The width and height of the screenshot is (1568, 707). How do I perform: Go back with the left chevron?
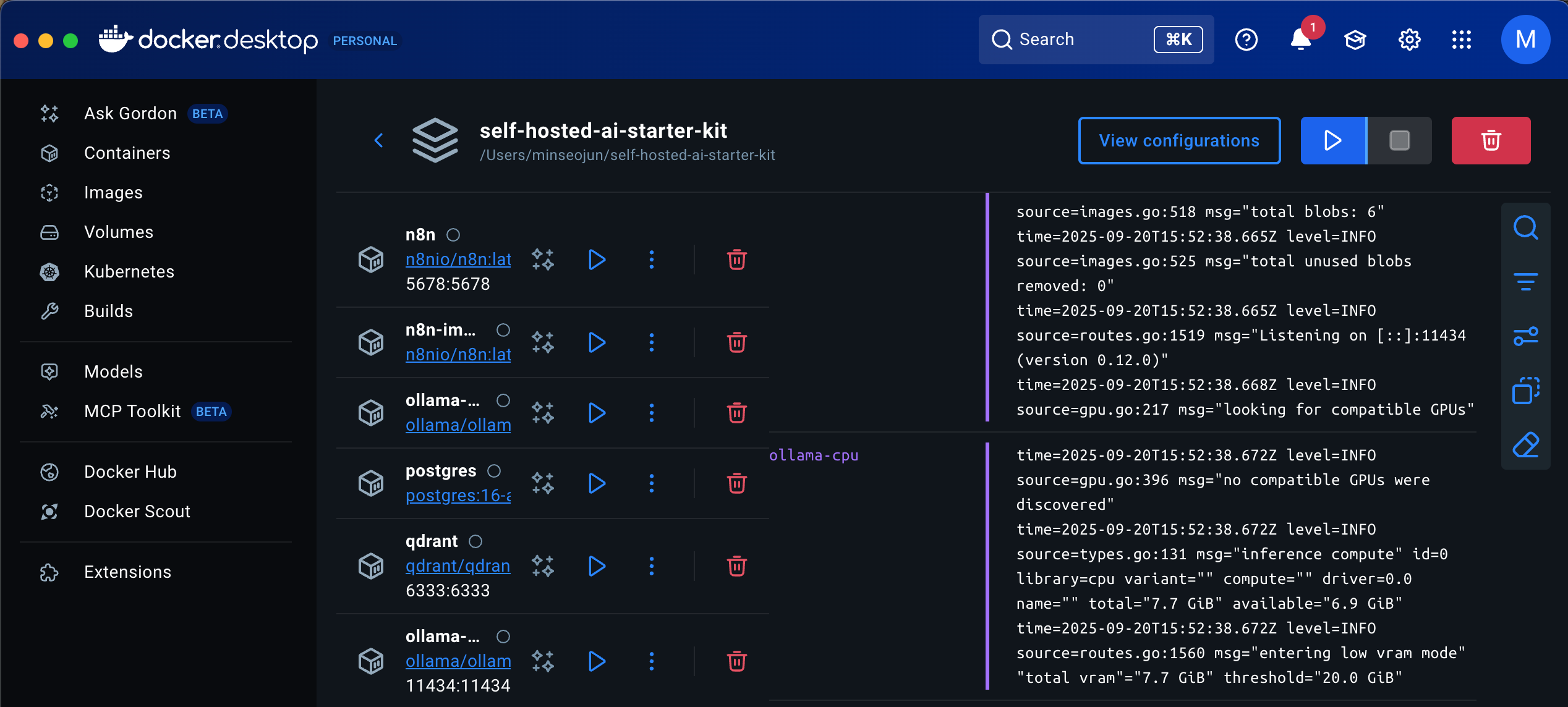click(x=379, y=140)
